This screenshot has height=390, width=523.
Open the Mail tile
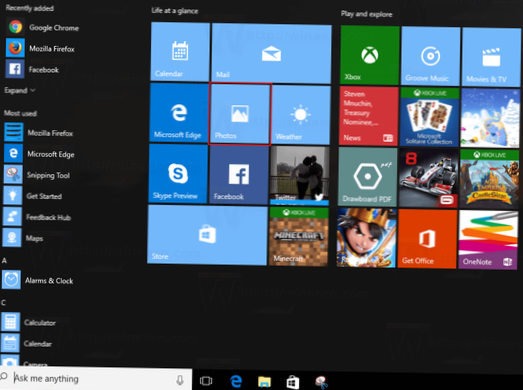(x=272, y=53)
